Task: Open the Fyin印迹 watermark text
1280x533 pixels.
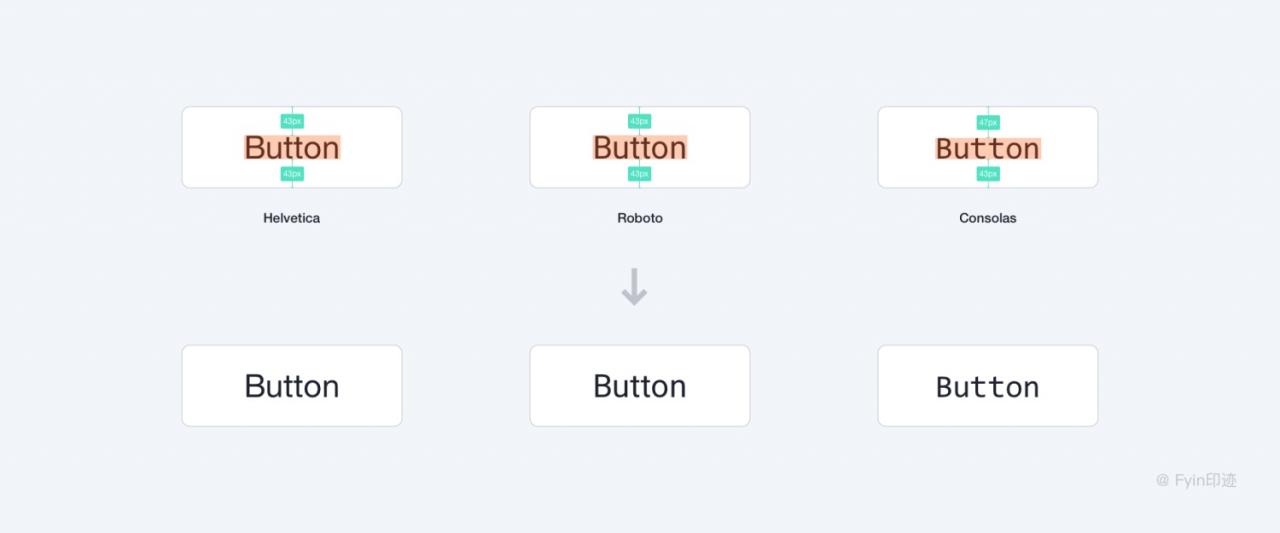Action: [1205, 481]
